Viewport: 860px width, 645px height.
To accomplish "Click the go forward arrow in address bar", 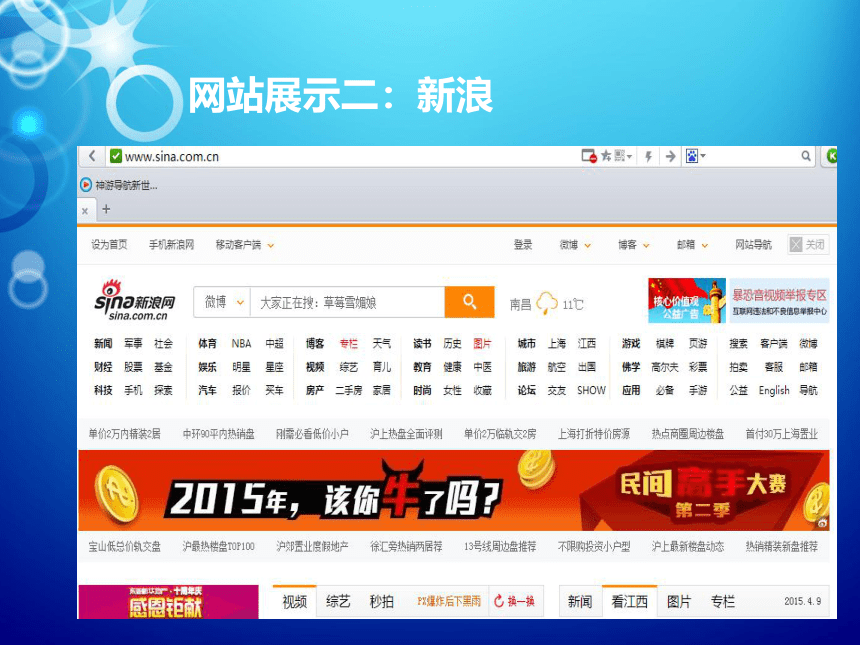I will [670, 157].
